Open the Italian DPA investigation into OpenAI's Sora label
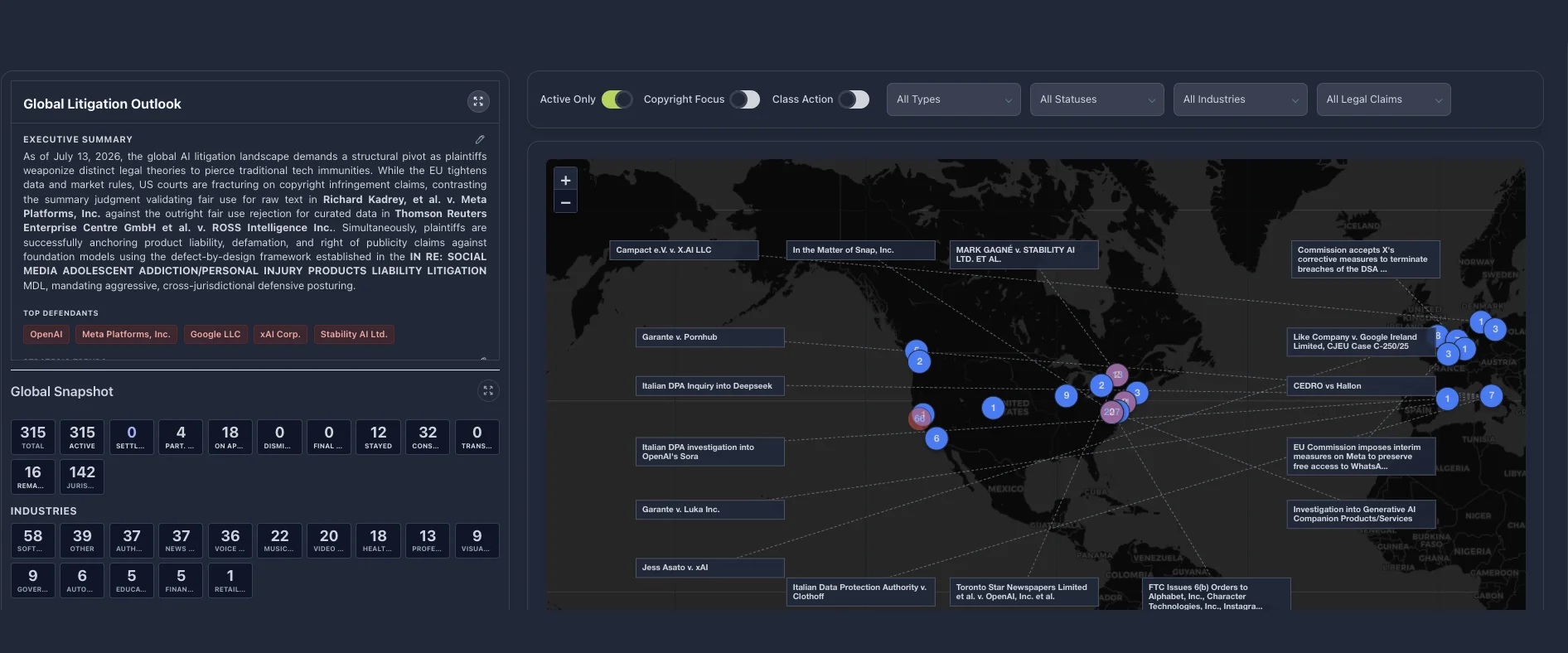The width and height of the screenshot is (1568, 653). [709, 452]
